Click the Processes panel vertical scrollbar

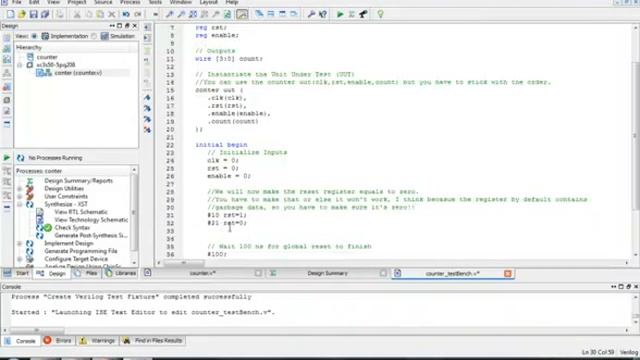point(134,216)
